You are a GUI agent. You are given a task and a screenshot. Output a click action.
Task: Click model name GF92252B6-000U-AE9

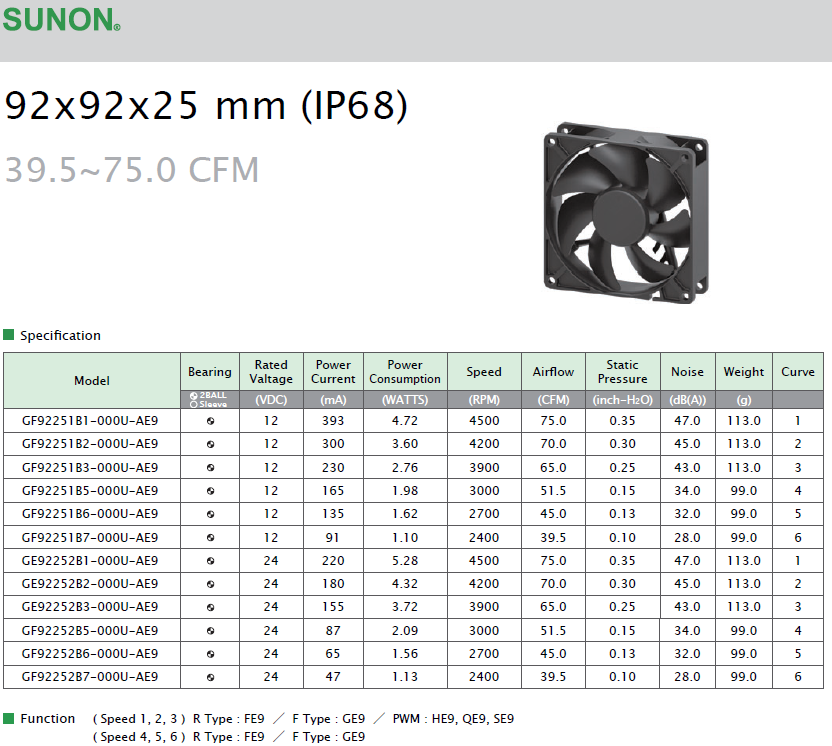(90, 654)
